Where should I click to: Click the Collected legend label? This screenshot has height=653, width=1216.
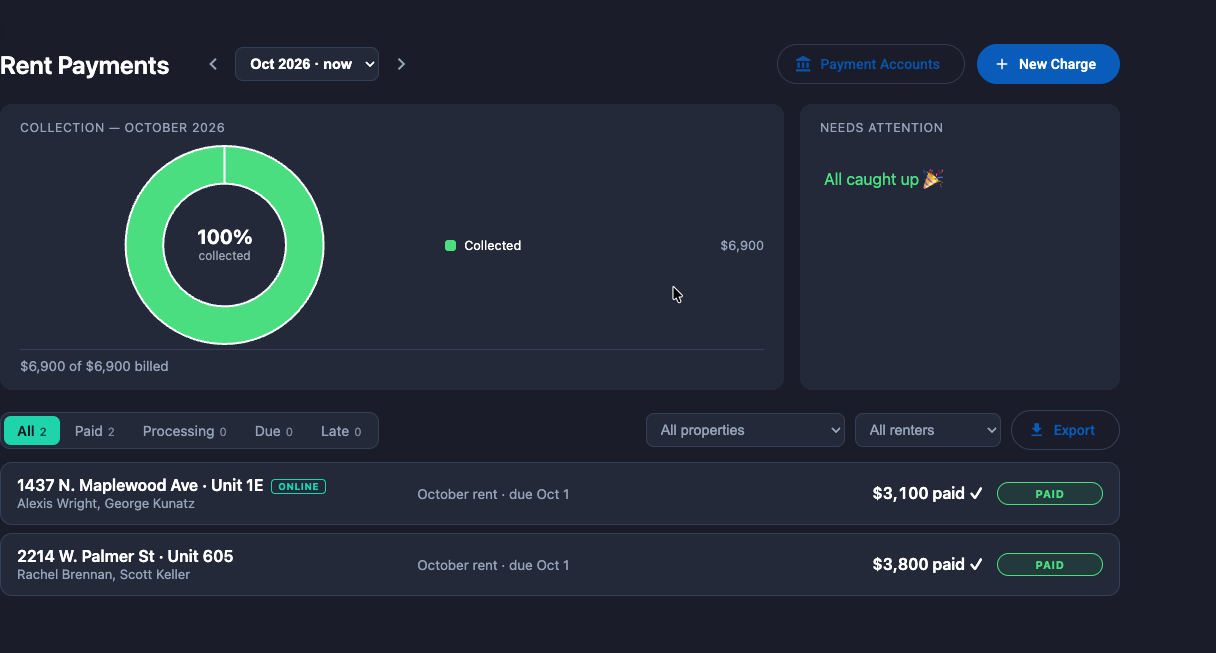pos(493,245)
